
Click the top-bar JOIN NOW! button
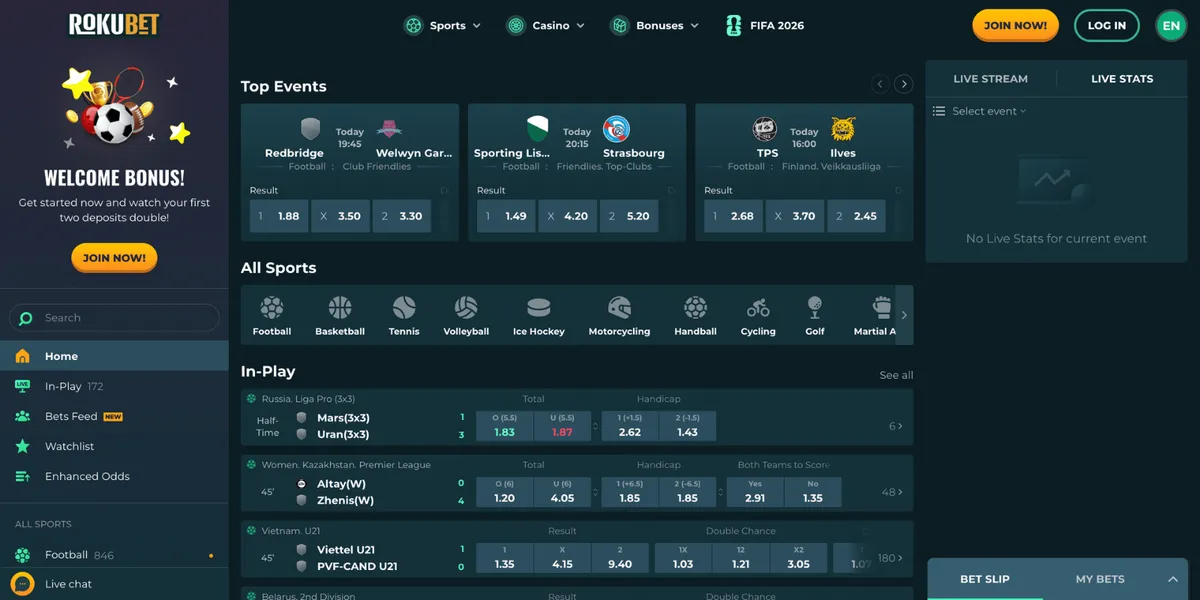[x=1015, y=25]
